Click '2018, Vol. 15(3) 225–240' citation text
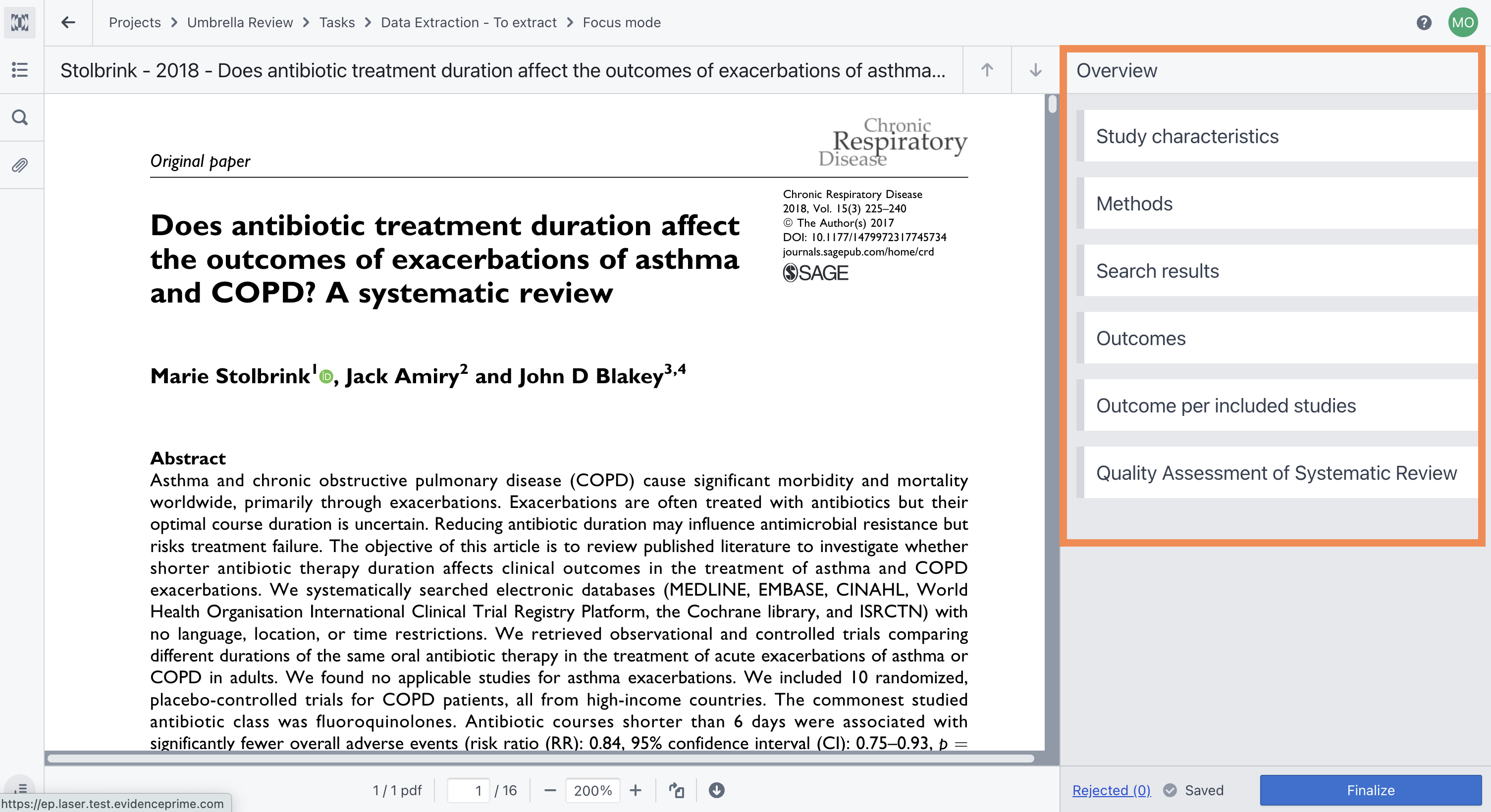The height and width of the screenshot is (812, 1491). click(845, 208)
